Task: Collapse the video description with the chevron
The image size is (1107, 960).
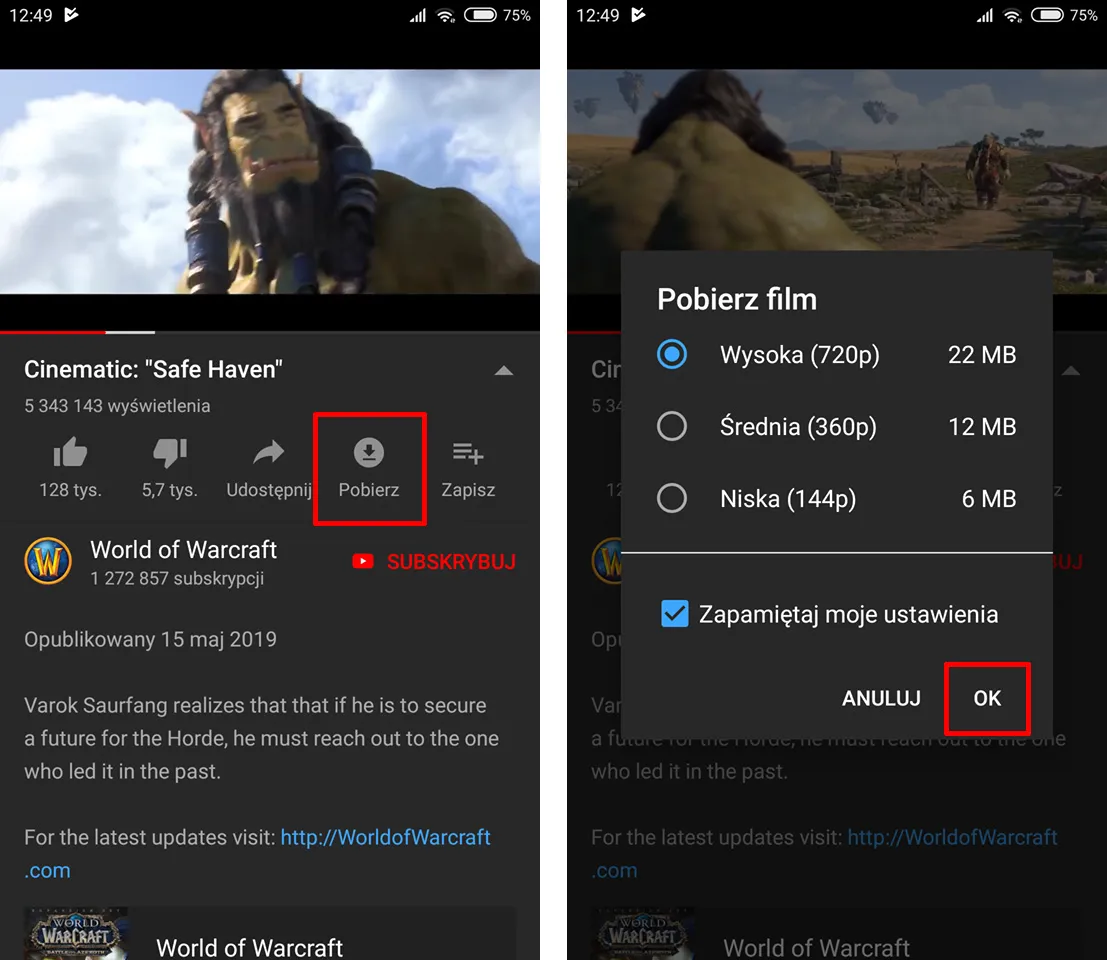Action: [x=504, y=370]
